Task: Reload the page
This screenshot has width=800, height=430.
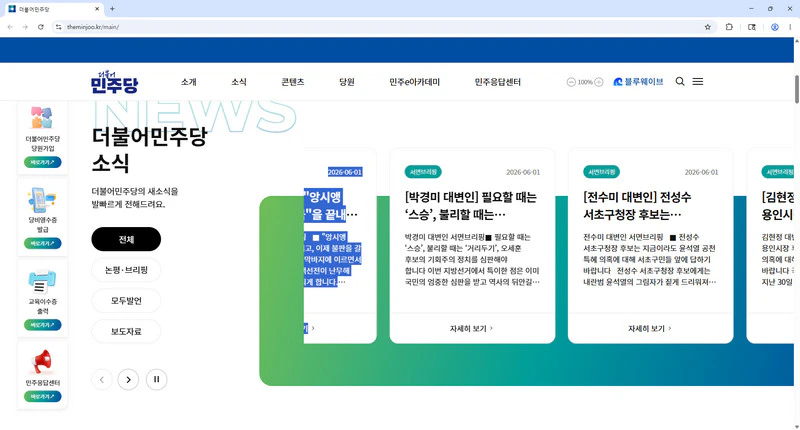Action: tap(40, 27)
